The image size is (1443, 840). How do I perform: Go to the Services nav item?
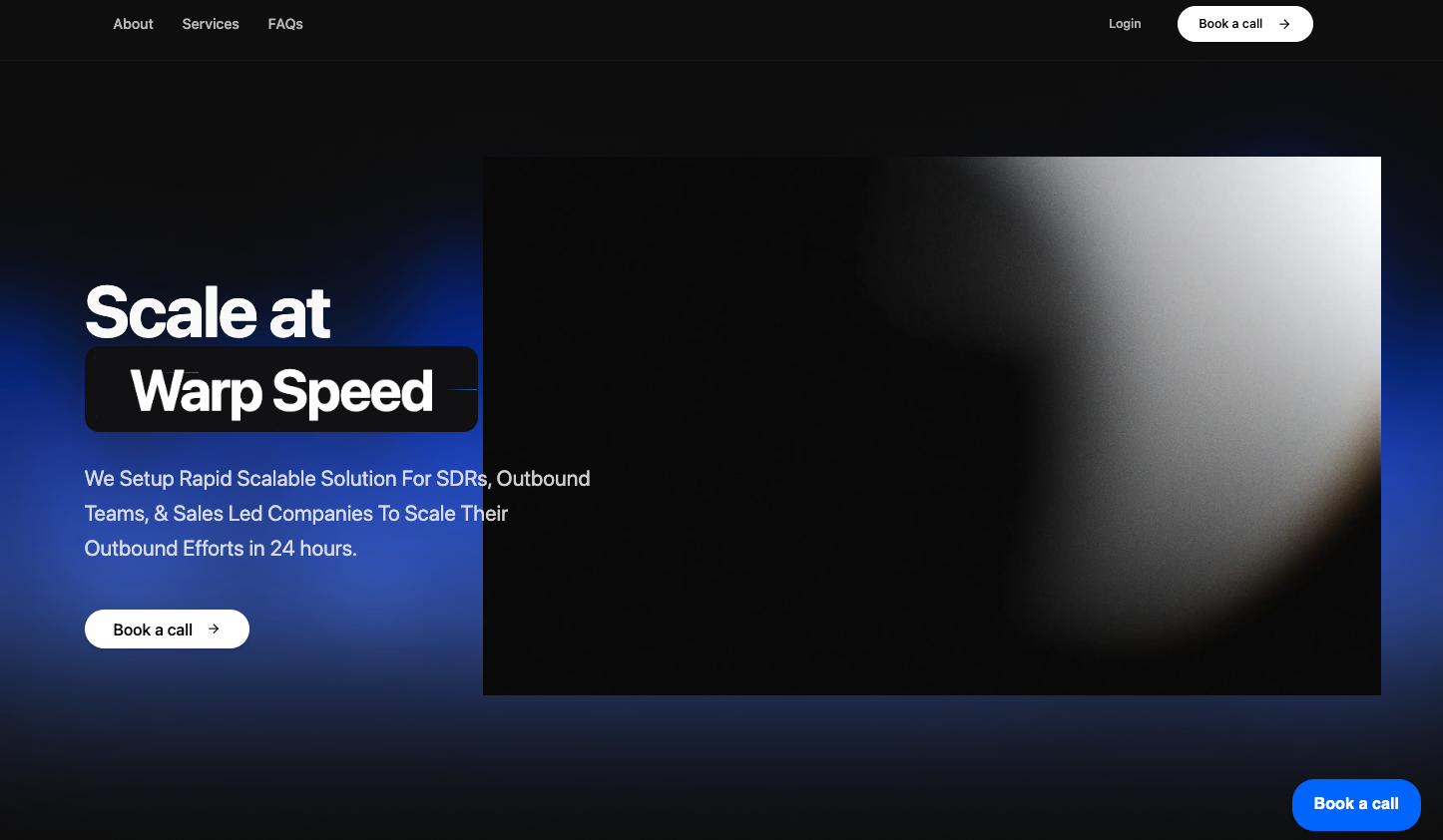(x=211, y=24)
